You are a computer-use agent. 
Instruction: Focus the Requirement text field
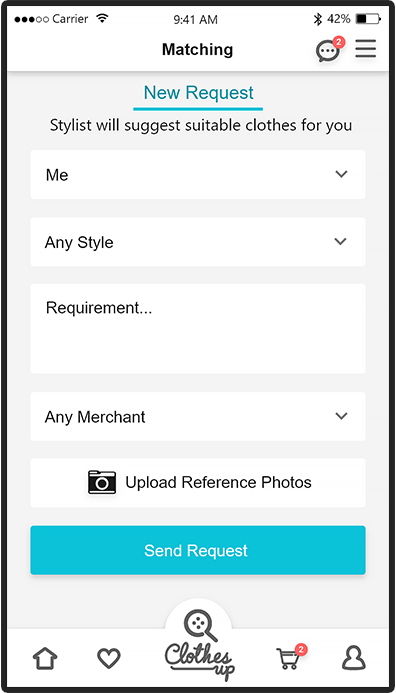tap(198, 329)
